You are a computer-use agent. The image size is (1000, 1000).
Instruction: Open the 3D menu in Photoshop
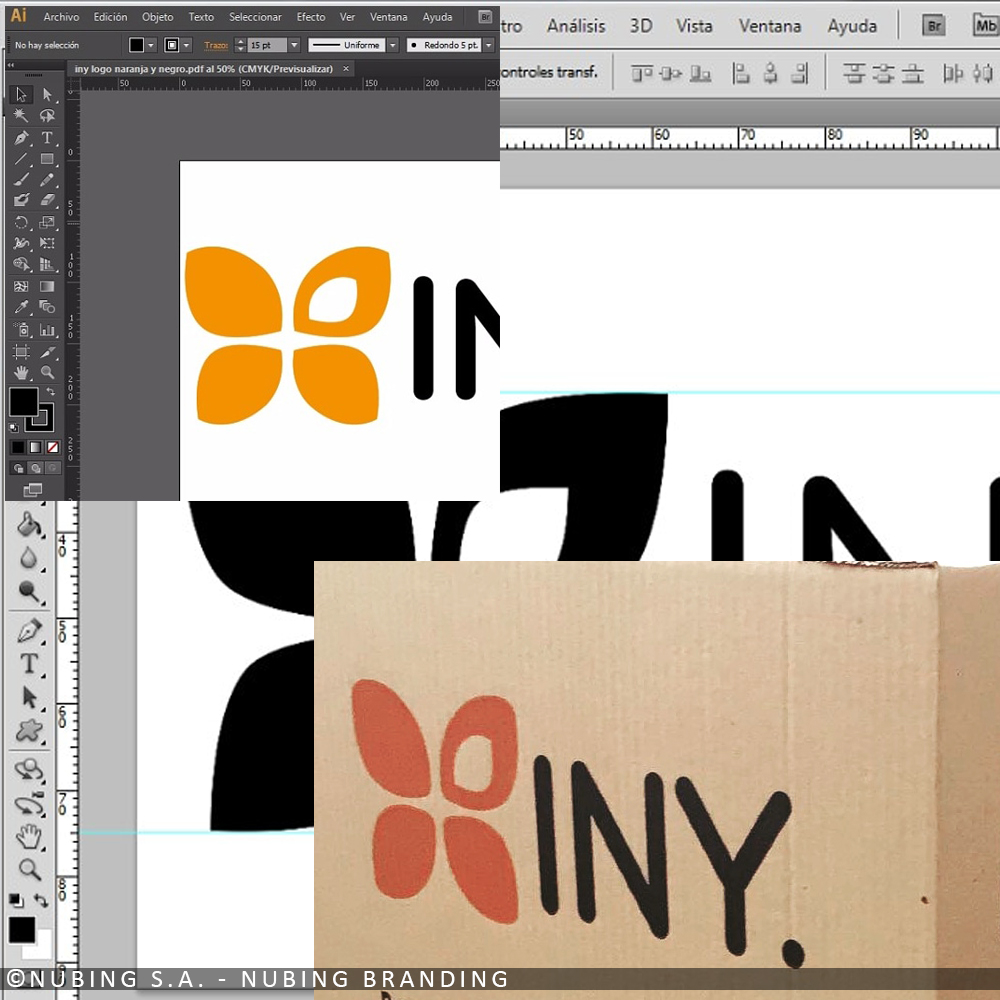641,26
